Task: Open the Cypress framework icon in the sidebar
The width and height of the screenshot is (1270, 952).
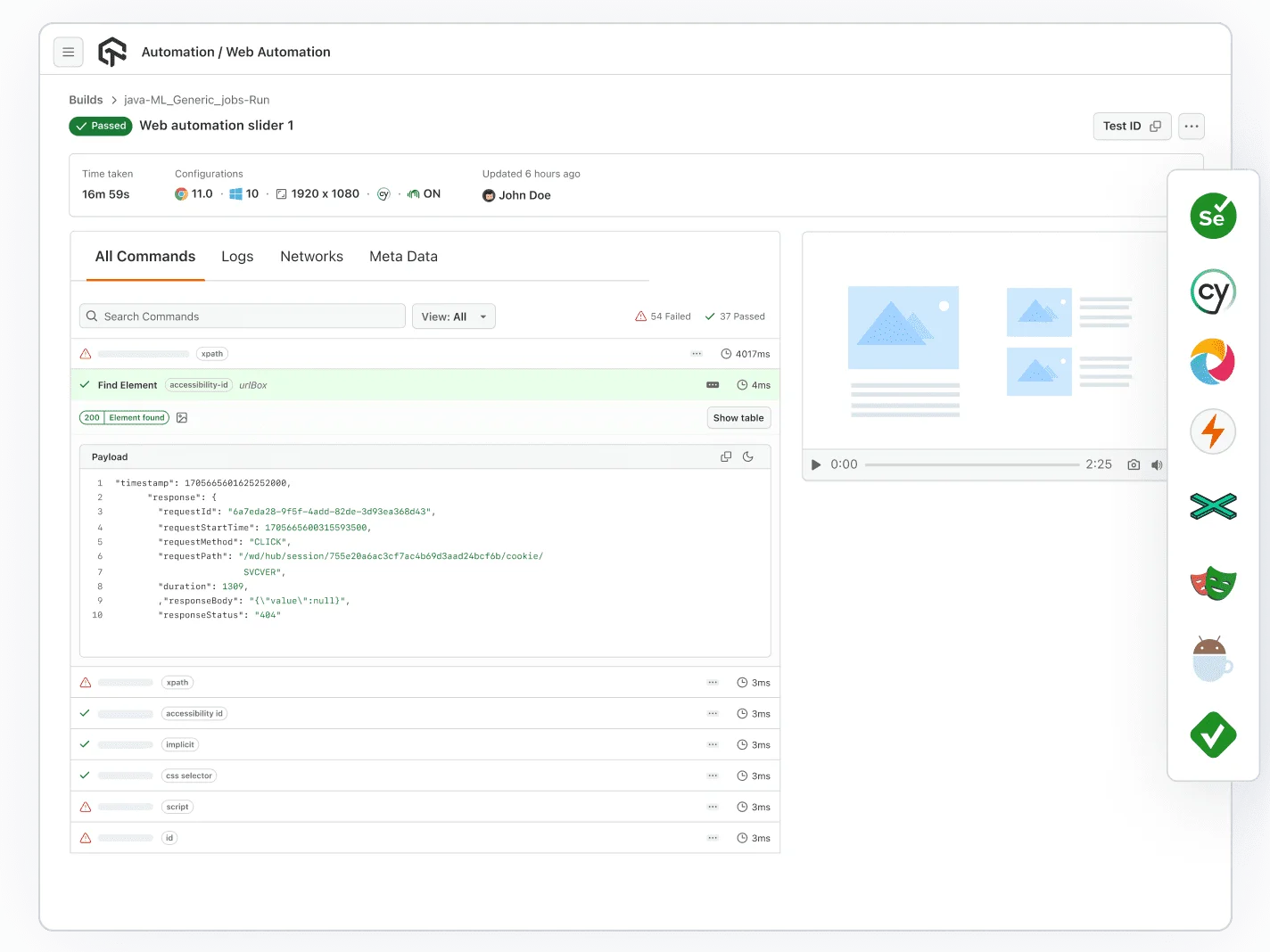Action: tap(1213, 291)
